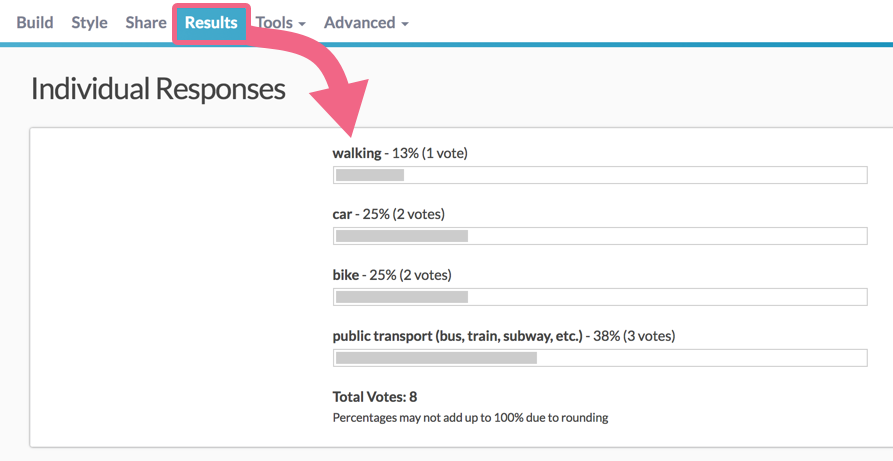Click the public transport option label
This screenshot has height=461, width=893.
pos(457,336)
